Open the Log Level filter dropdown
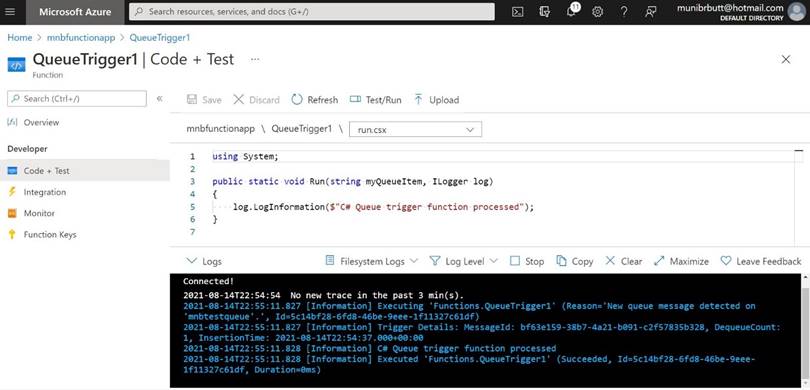The image size is (810, 390). tap(464, 261)
